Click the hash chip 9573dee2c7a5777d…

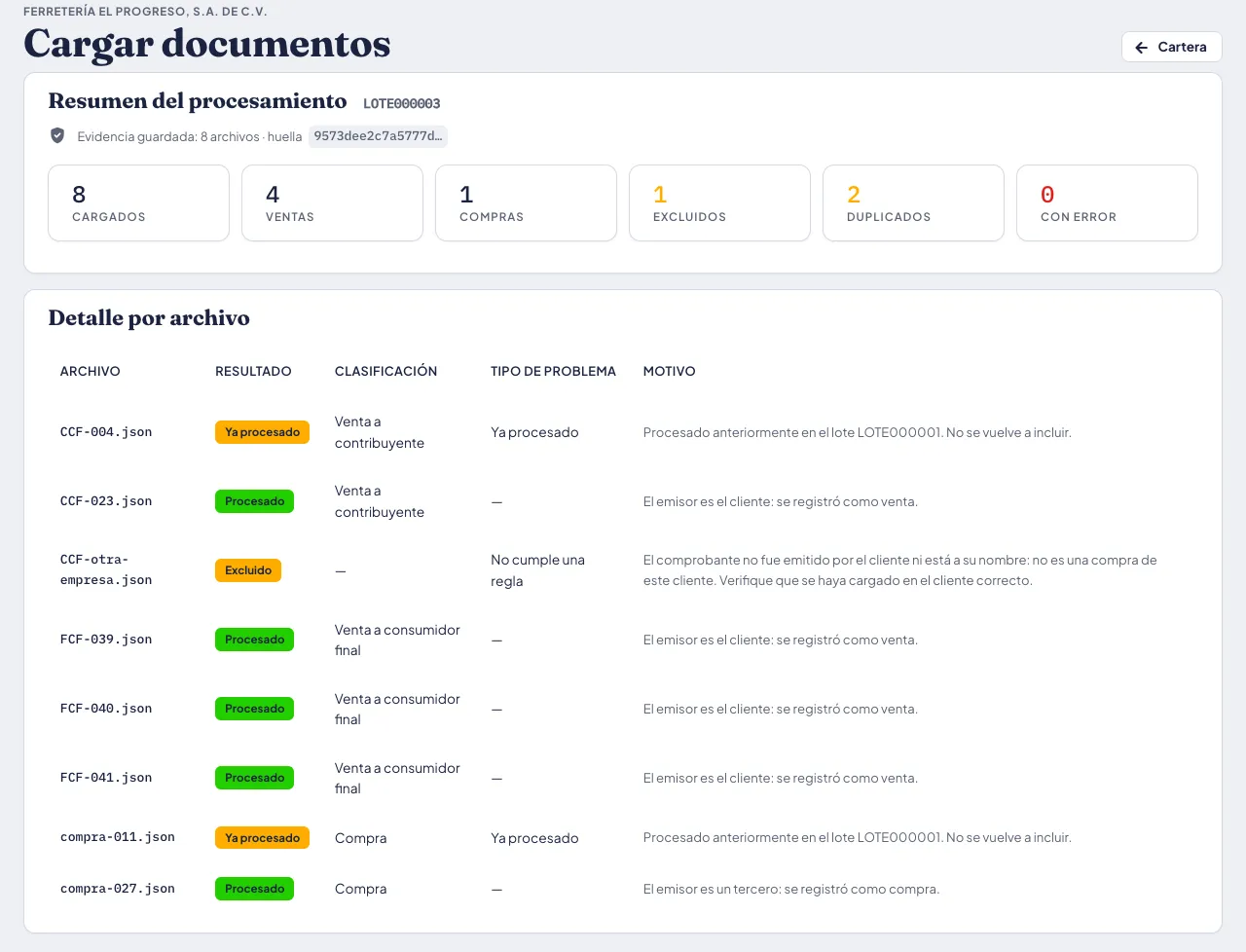point(378,136)
